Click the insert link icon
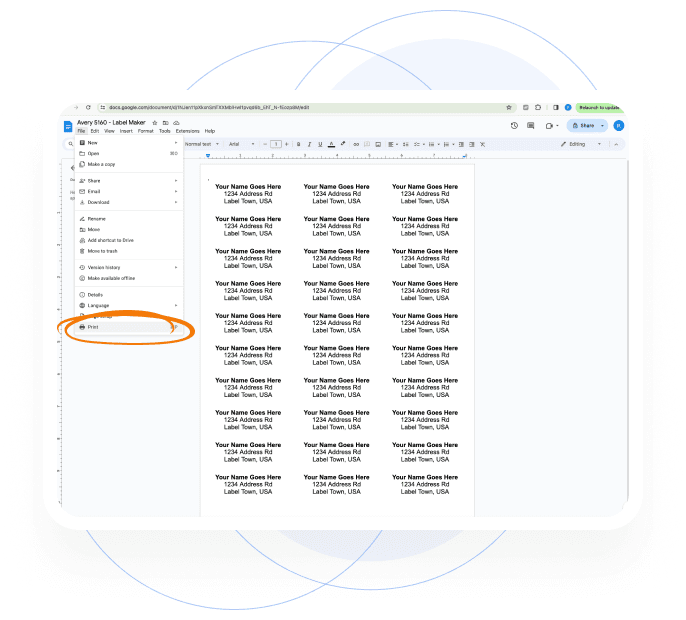The image size is (686, 620). [356, 144]
